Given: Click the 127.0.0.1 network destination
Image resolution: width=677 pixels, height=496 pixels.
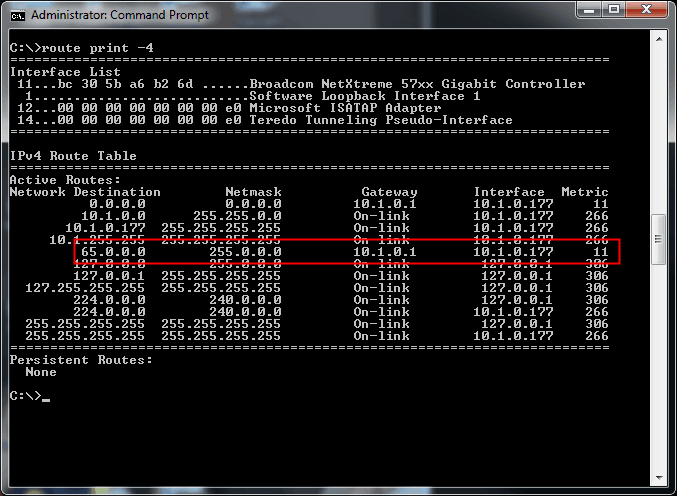Looking at the screenshot, I should (x=109, y=276).
